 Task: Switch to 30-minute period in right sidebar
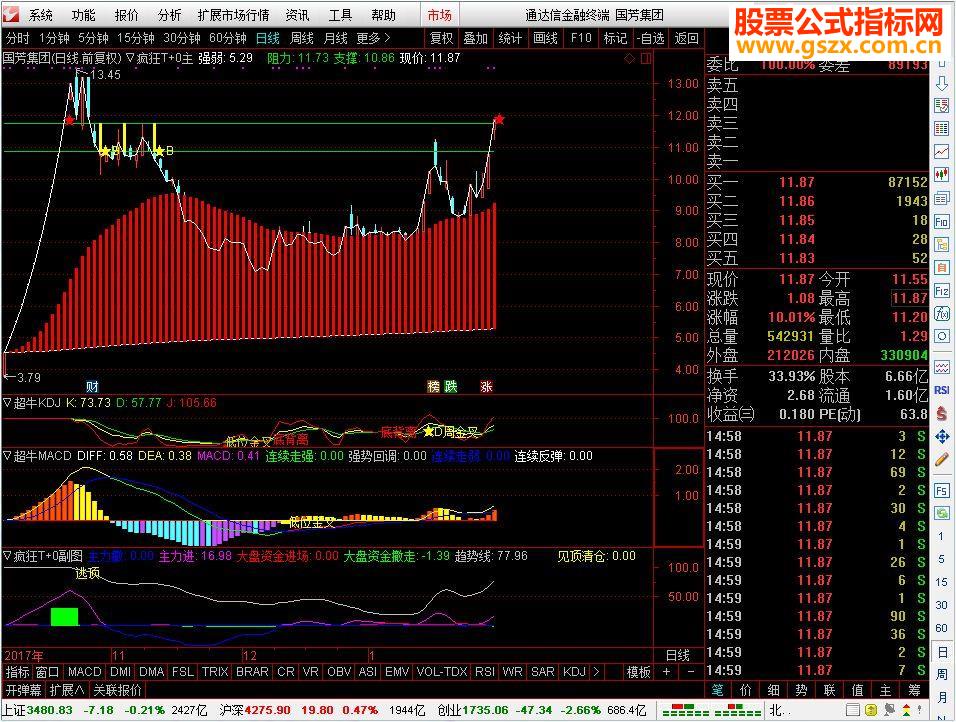942,605
